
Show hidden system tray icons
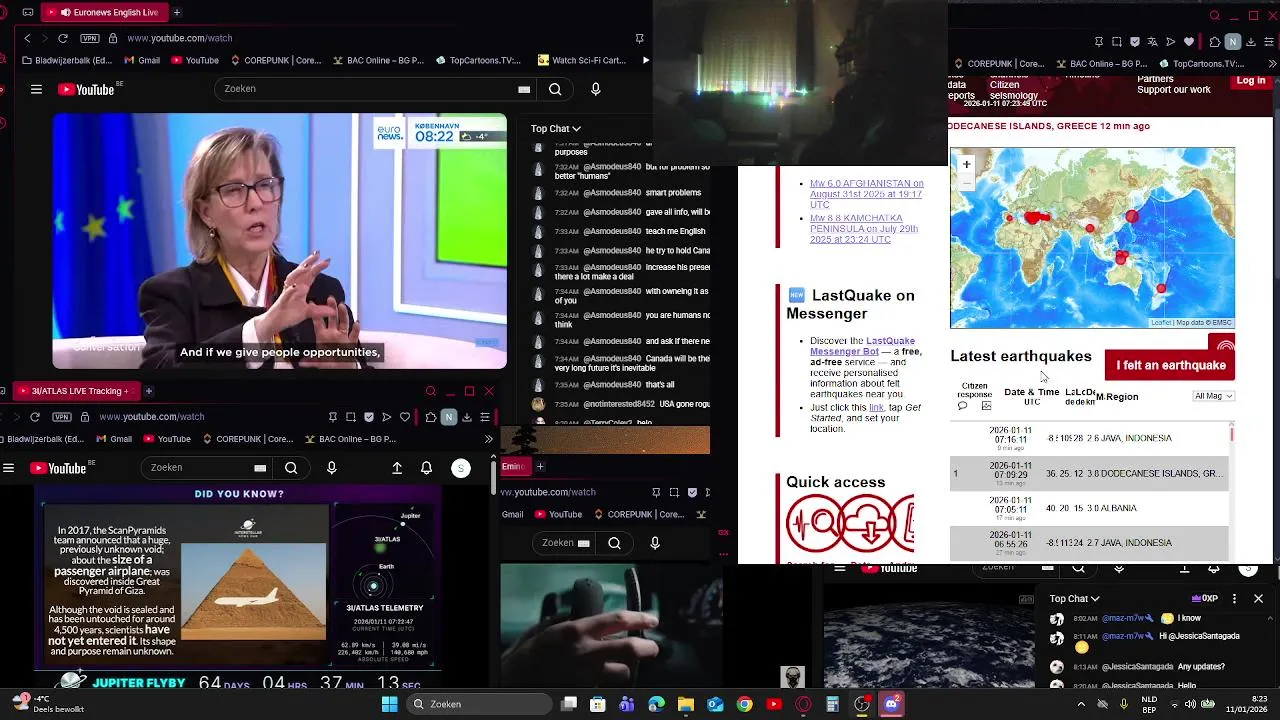pyautogui.click(x=1081, y=704)
